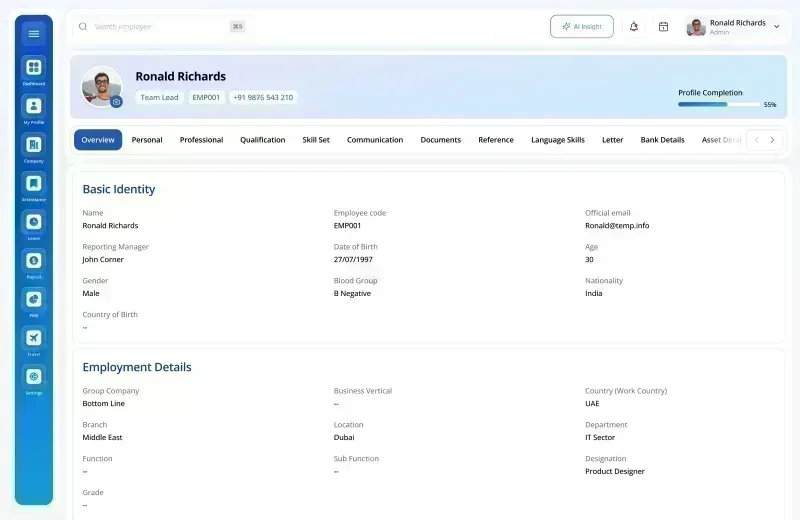Viewport: 800px width, 520px height.
Task: Click the camera icon on profile photo
Action: click(116, 102)
